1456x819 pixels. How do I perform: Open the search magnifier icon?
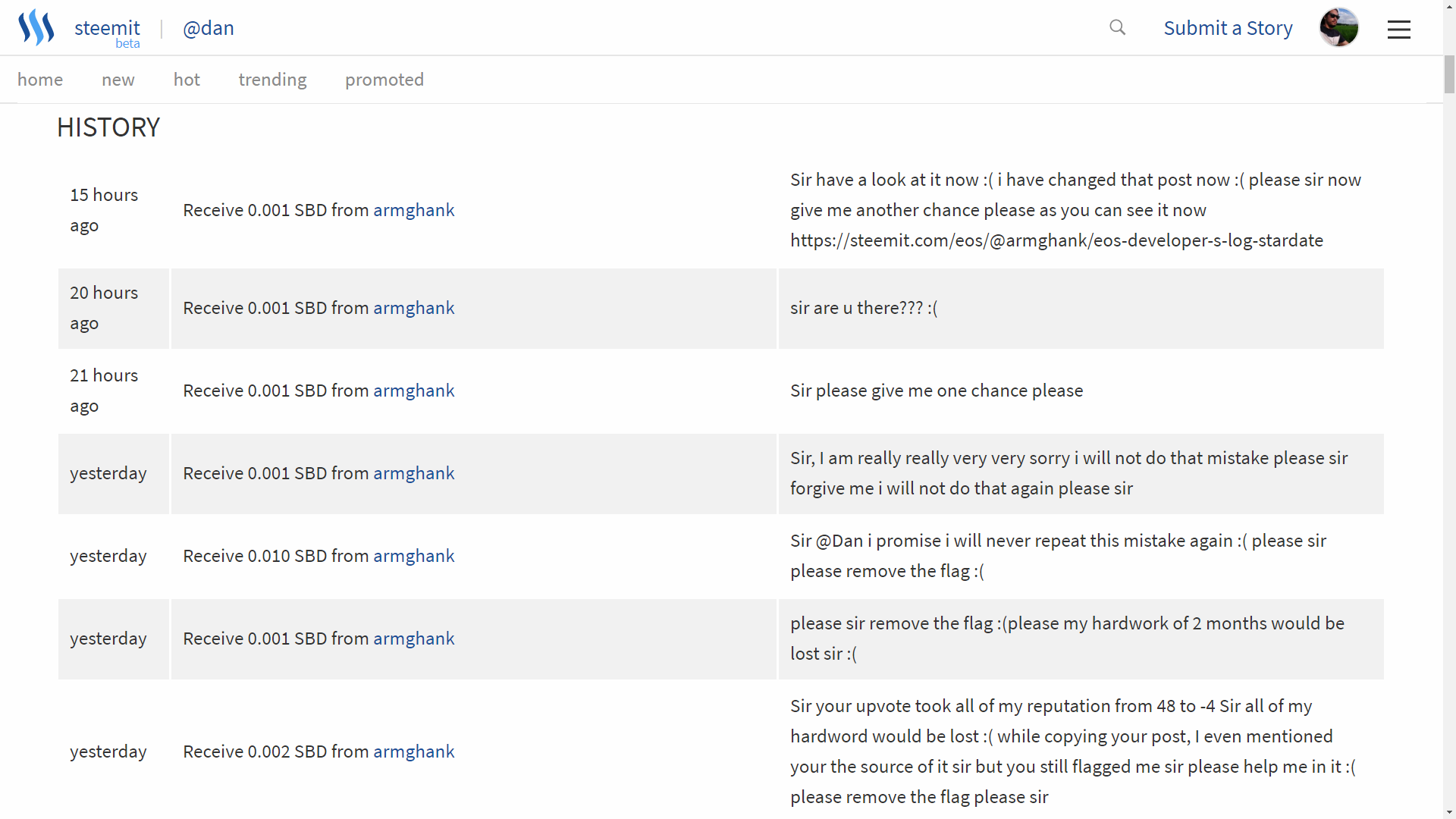pos(1117,27)
